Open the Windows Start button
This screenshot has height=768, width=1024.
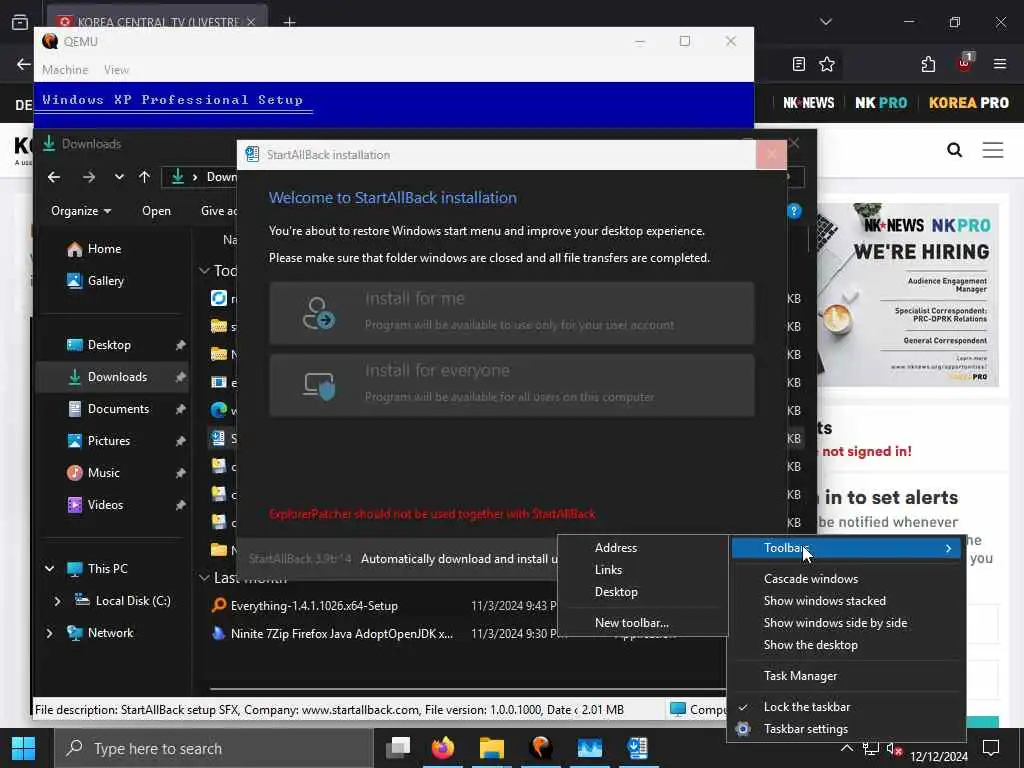[24, 748]
